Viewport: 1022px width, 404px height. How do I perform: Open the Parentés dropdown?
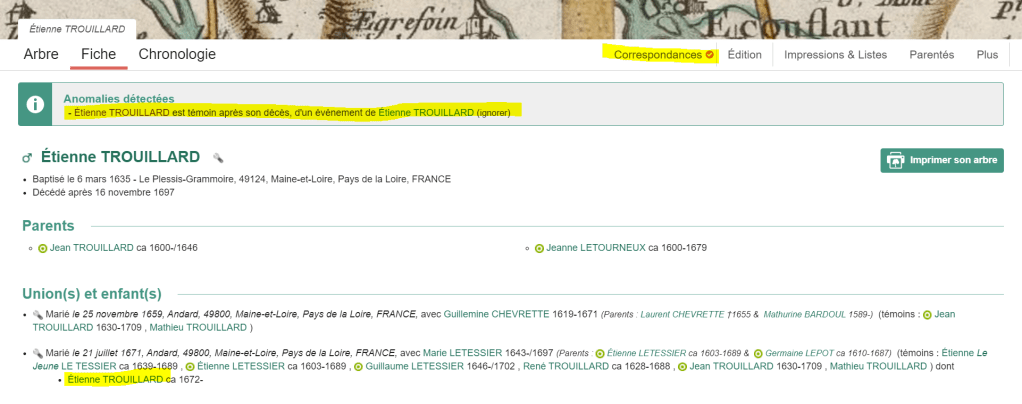coord(931,55)
